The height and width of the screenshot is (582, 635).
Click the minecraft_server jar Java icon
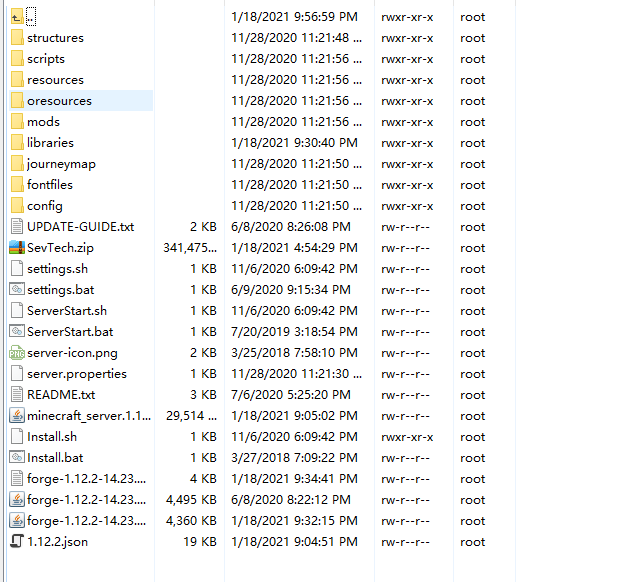17,416
